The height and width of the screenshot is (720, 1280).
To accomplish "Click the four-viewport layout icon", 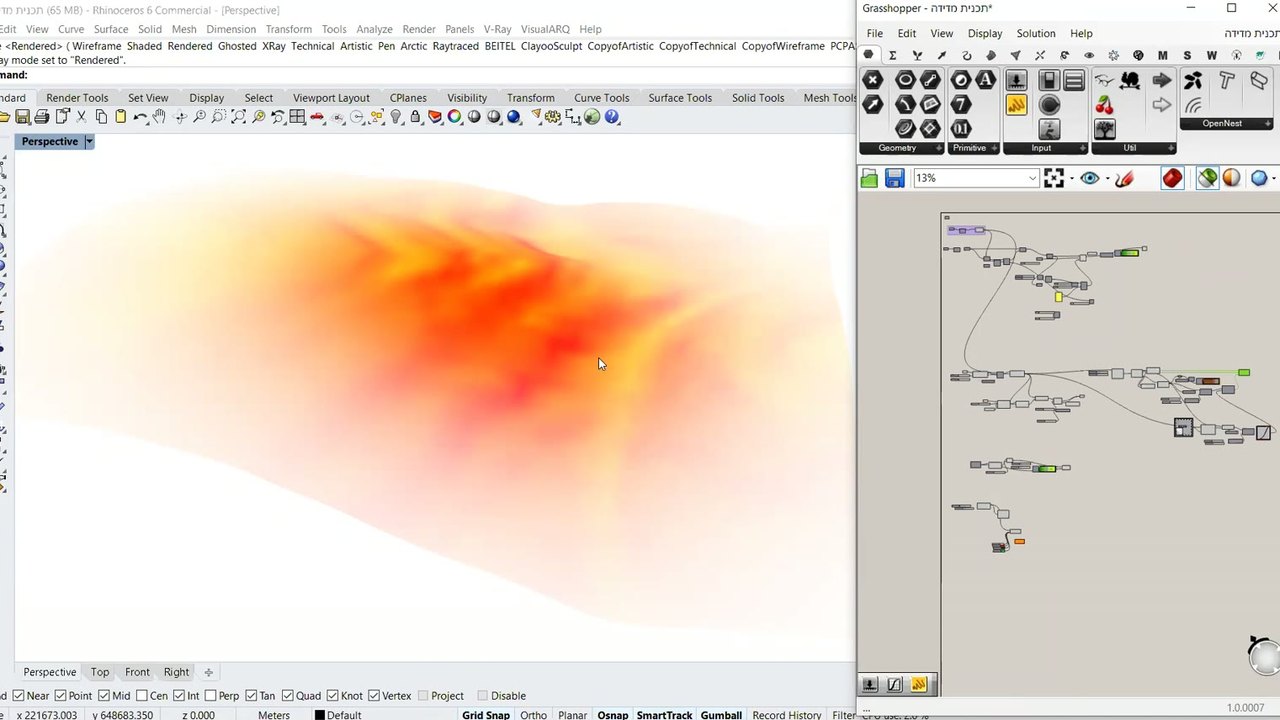I will 297,117.
